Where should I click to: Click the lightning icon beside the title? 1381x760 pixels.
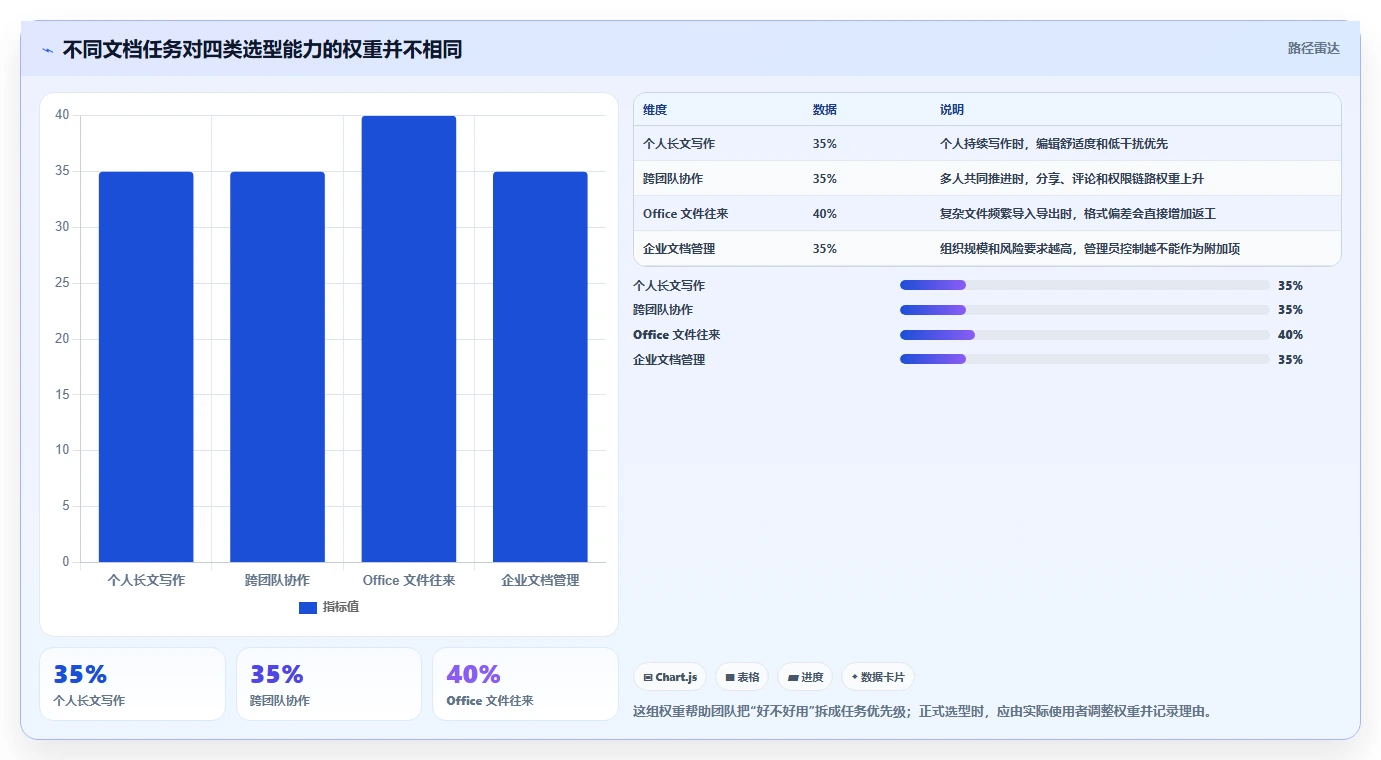[x=47, y=50]
